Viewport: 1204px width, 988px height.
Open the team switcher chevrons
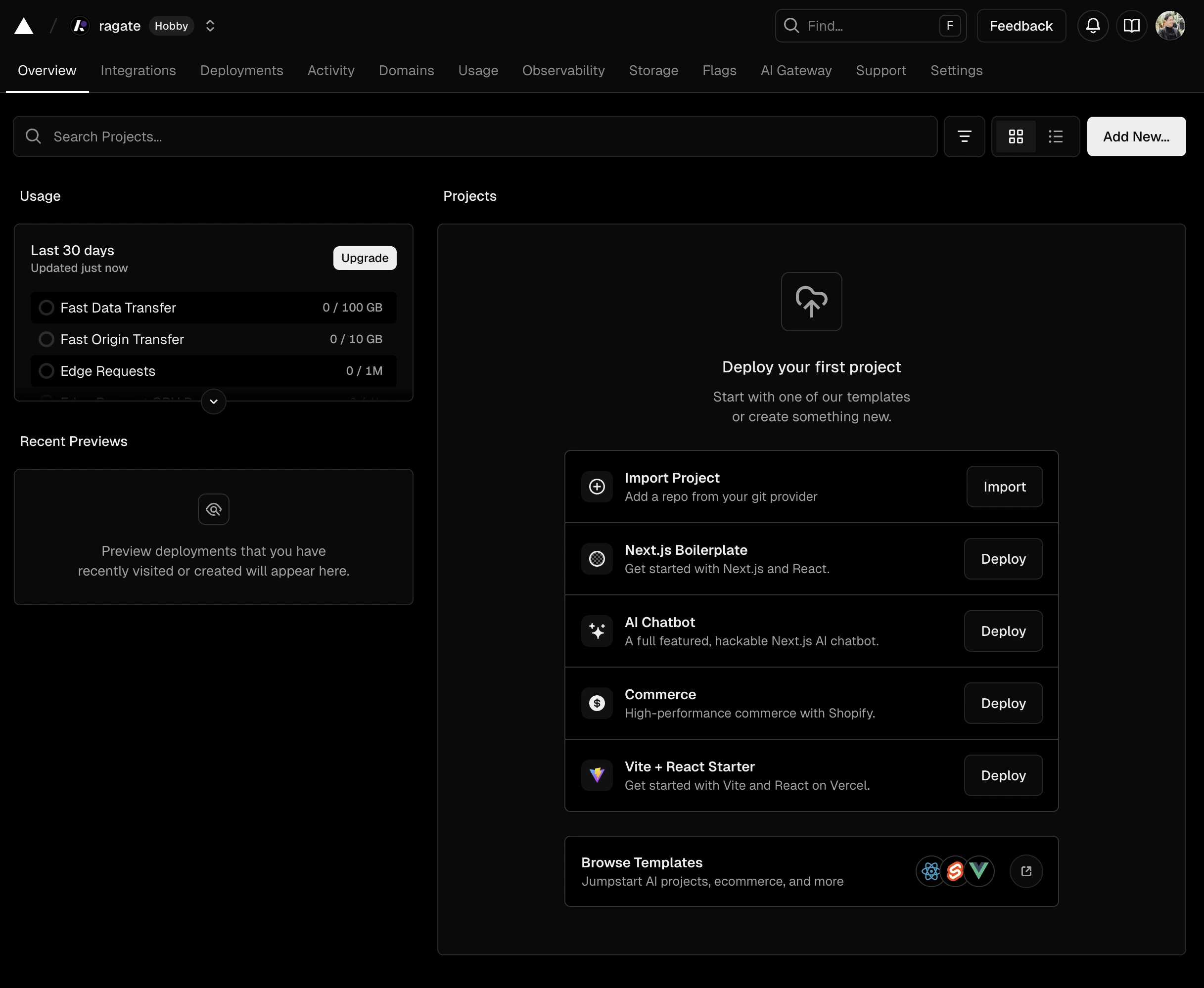pyautogui.click(x=210, y=26)
